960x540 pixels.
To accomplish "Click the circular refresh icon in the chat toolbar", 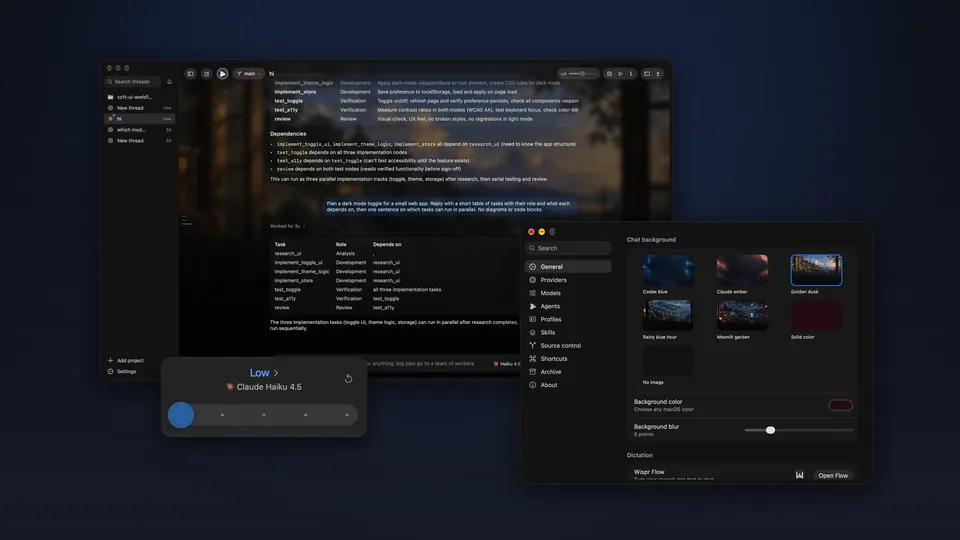I will click(x=206, y=73).
